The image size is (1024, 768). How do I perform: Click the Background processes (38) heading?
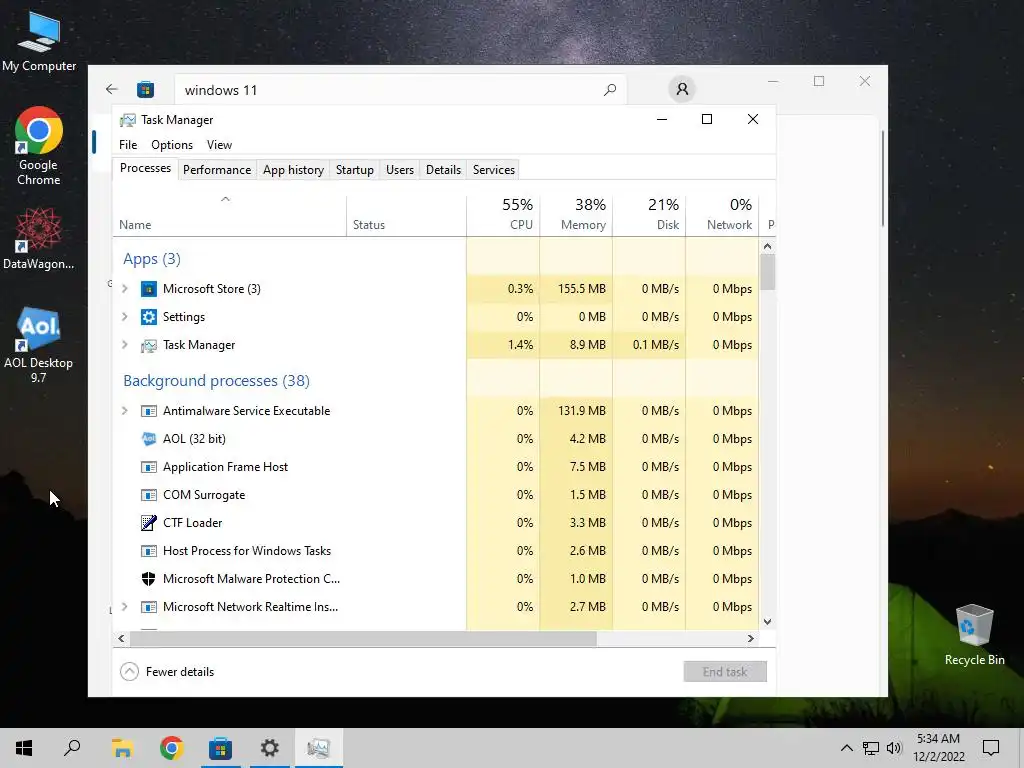point(216,381)
